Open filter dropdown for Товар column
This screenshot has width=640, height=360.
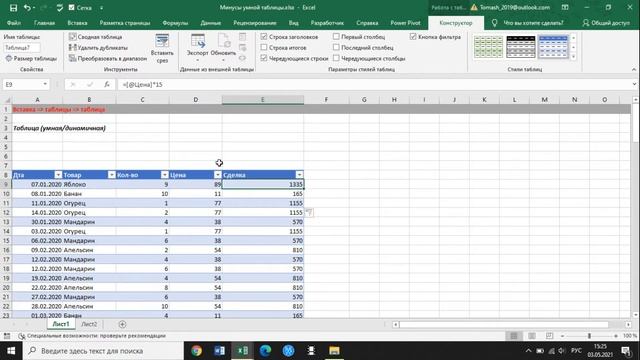[x=111, y=175]
